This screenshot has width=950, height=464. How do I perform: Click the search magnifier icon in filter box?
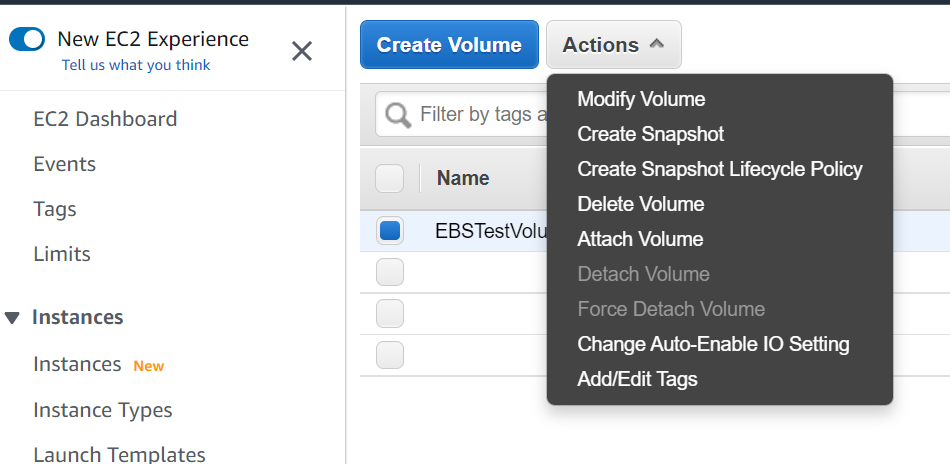[x=398, y=114]
